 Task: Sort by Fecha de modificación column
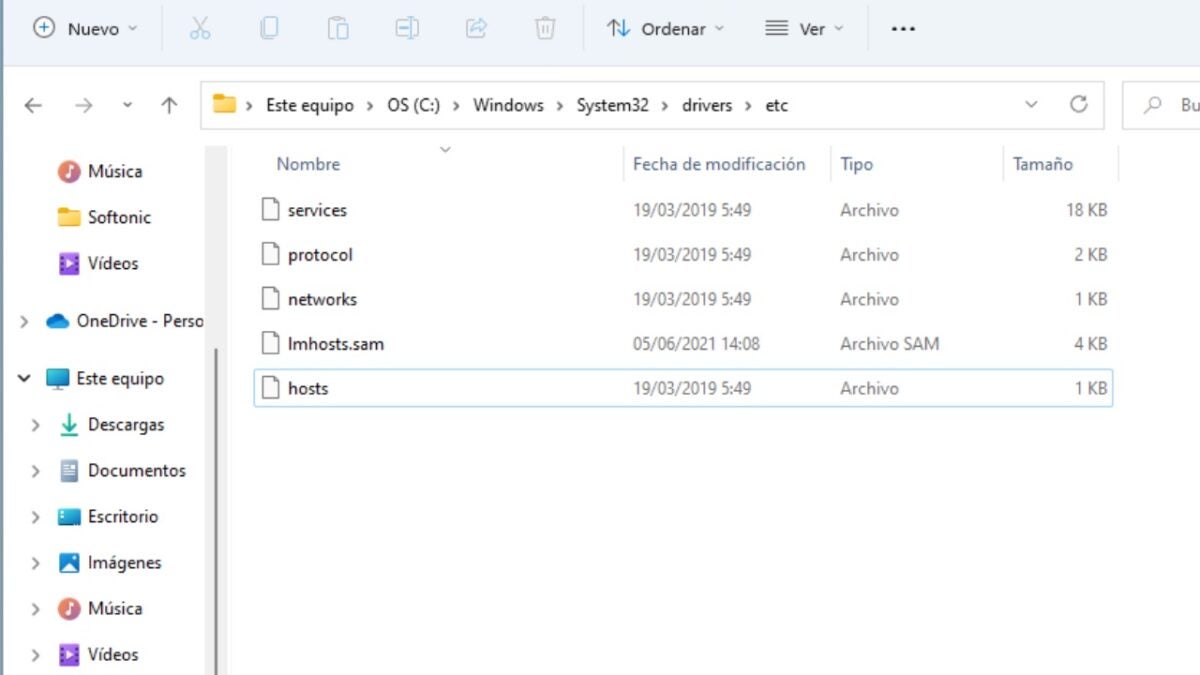[718, 164]
